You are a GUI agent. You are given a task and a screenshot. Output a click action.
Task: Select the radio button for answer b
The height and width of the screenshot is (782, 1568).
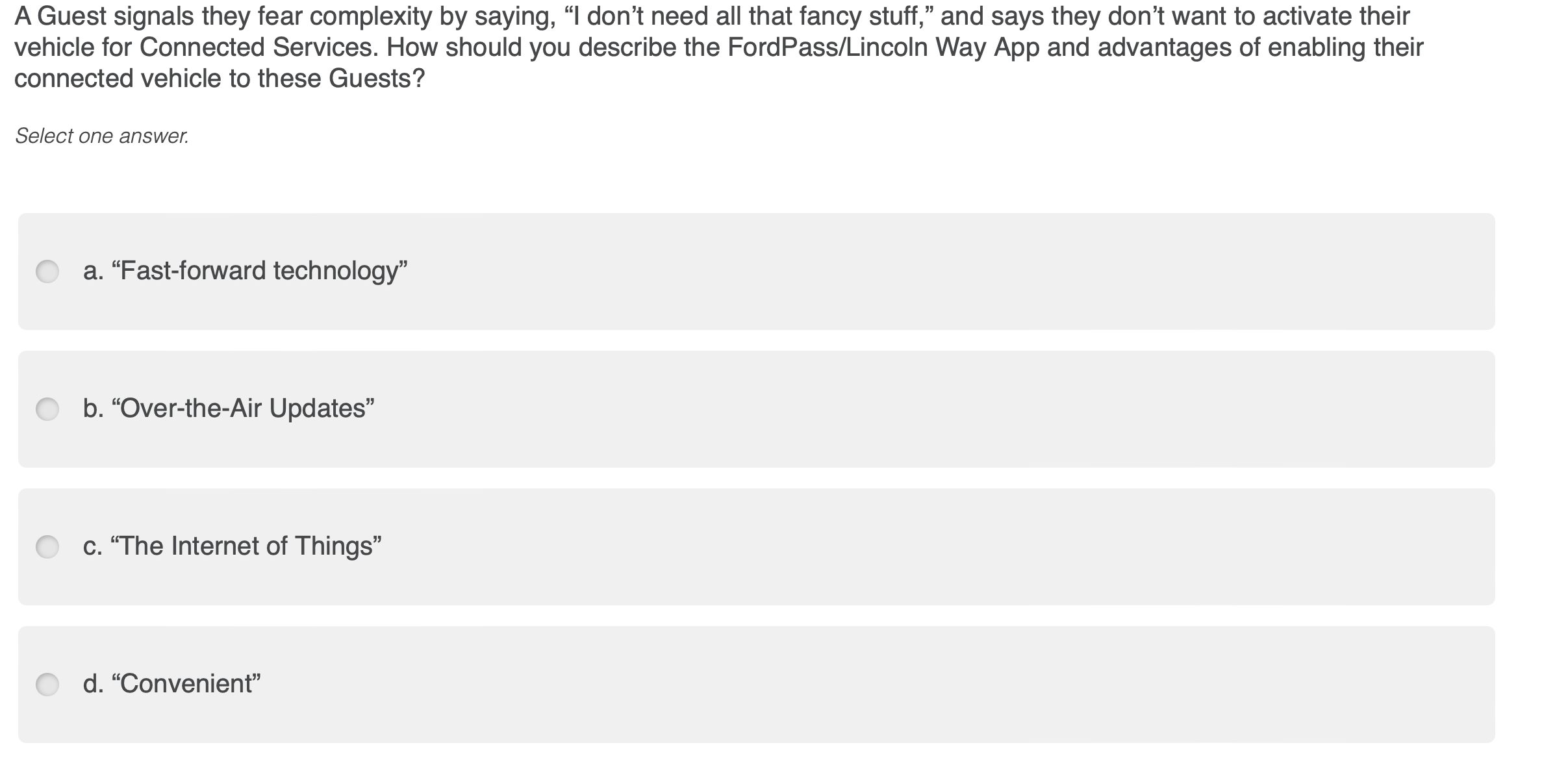(x=49, y=409)
